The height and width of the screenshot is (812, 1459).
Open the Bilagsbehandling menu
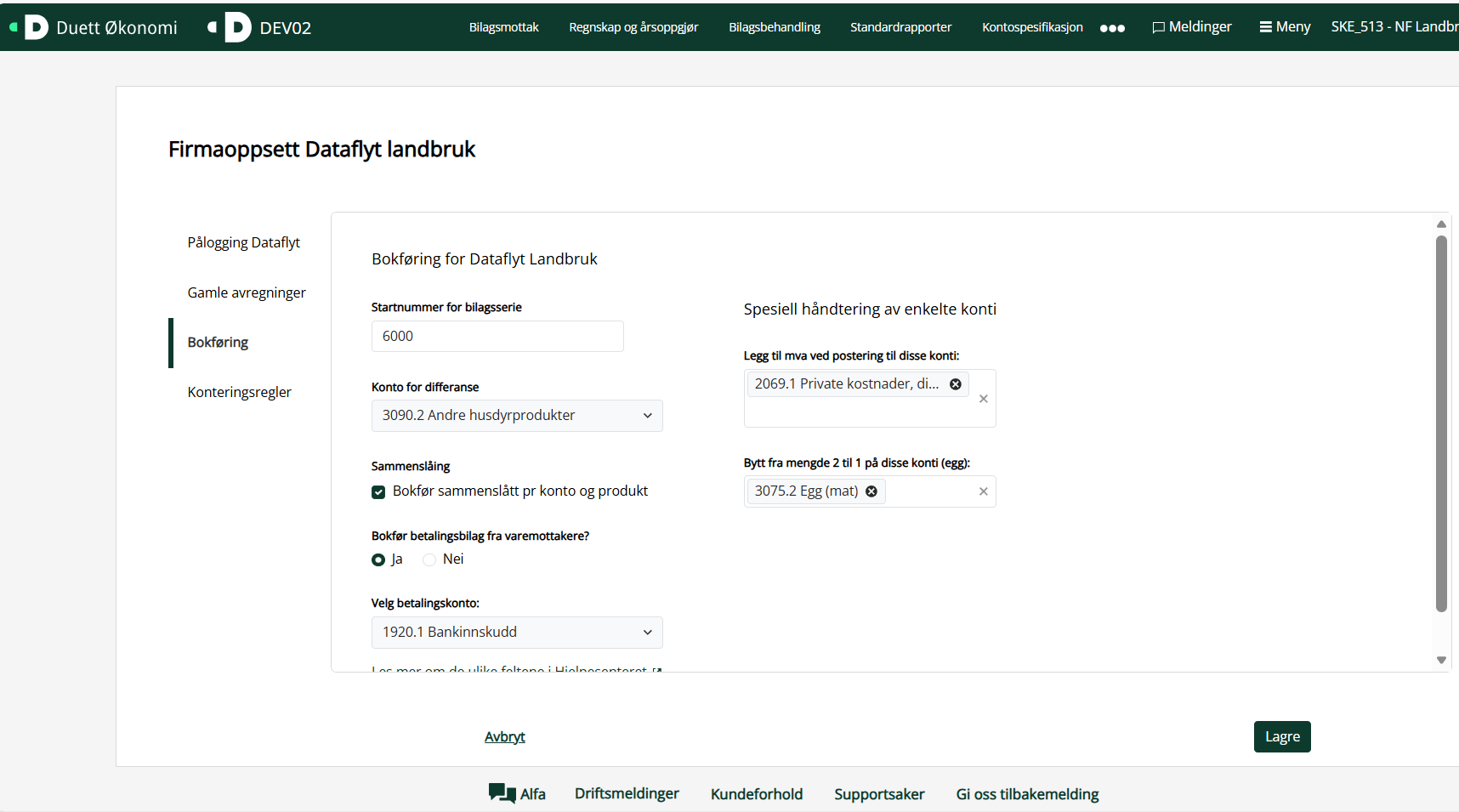775,27
